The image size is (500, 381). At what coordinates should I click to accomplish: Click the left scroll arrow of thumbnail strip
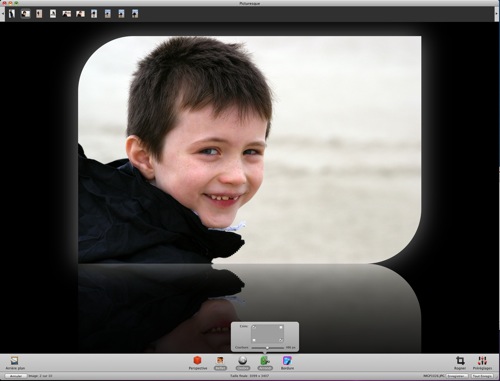pyautogui.click(x=2, y=13)
